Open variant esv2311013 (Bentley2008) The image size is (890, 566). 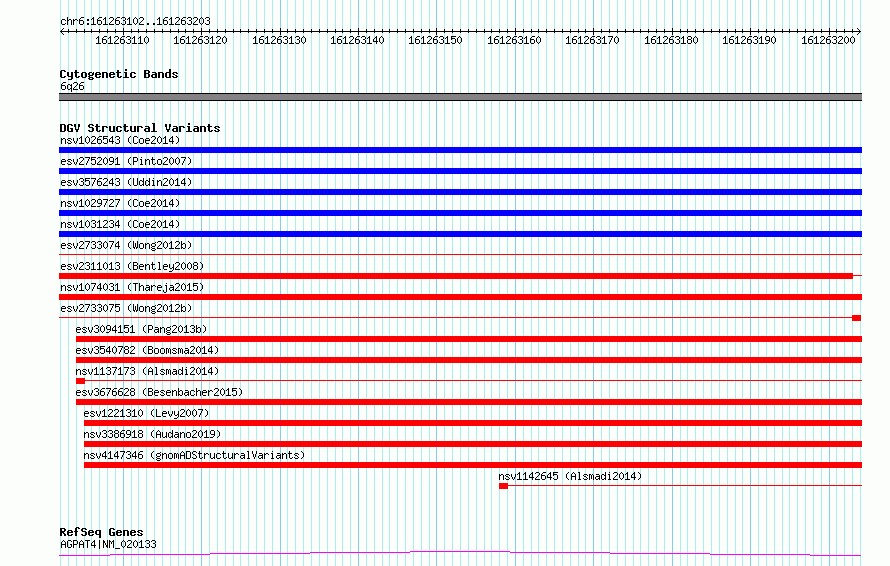(132, 266)
